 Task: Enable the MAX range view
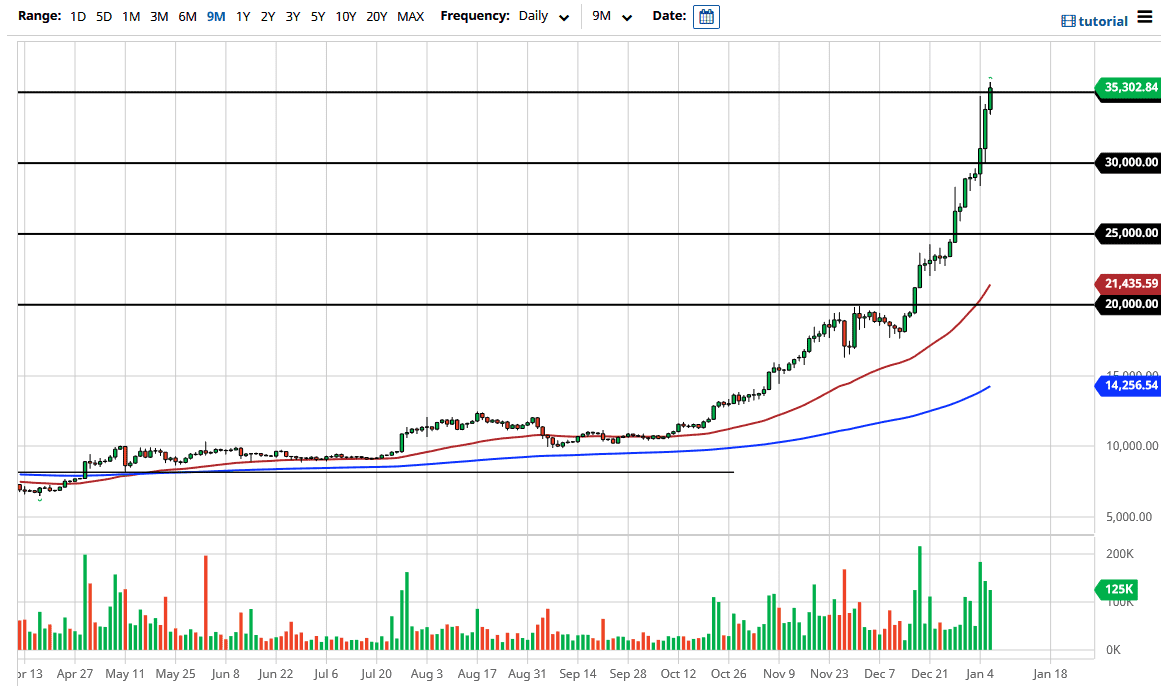tap(409, 17)
